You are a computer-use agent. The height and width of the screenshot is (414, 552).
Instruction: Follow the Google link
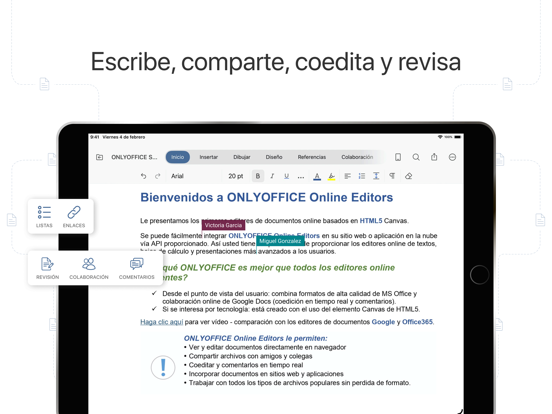(x=383, y=322)
